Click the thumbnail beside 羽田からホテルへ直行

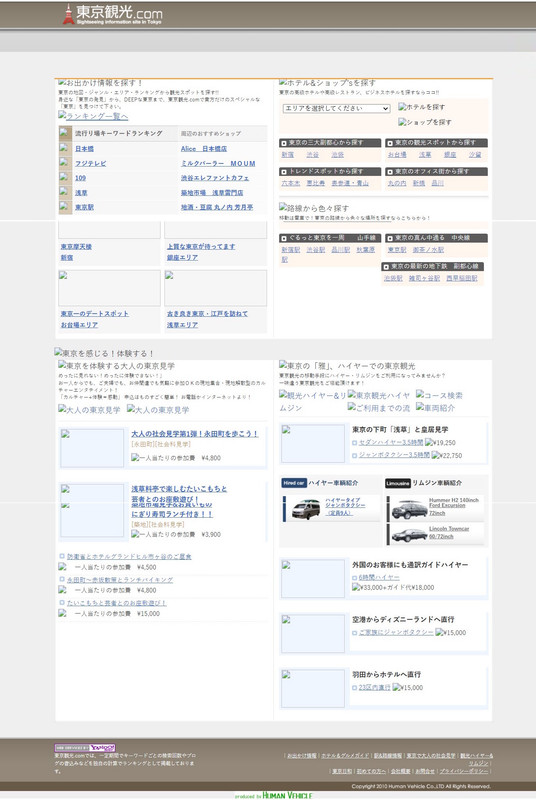(x=313, y=688)
